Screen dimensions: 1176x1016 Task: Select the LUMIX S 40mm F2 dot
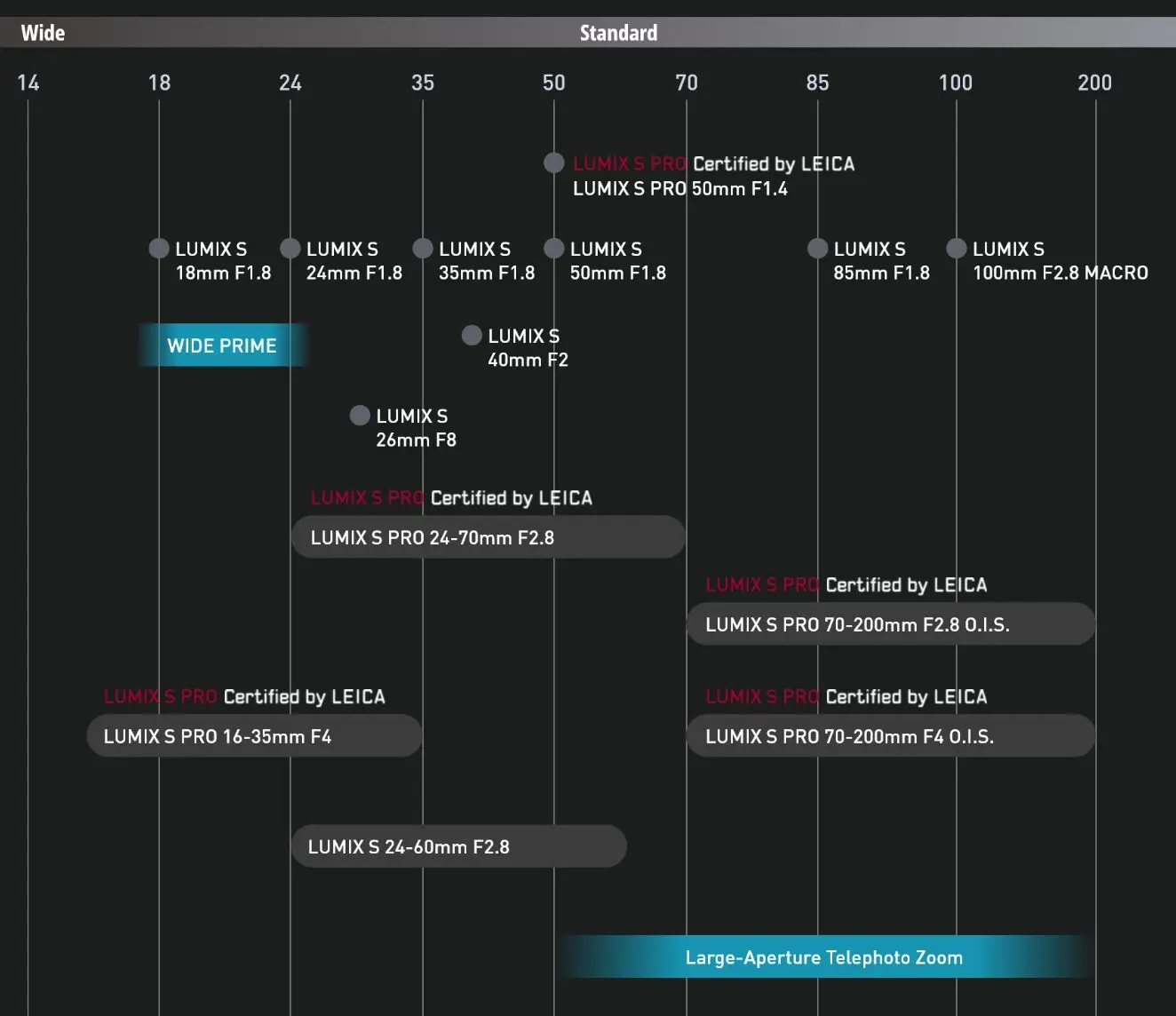[x=472, y=336]
